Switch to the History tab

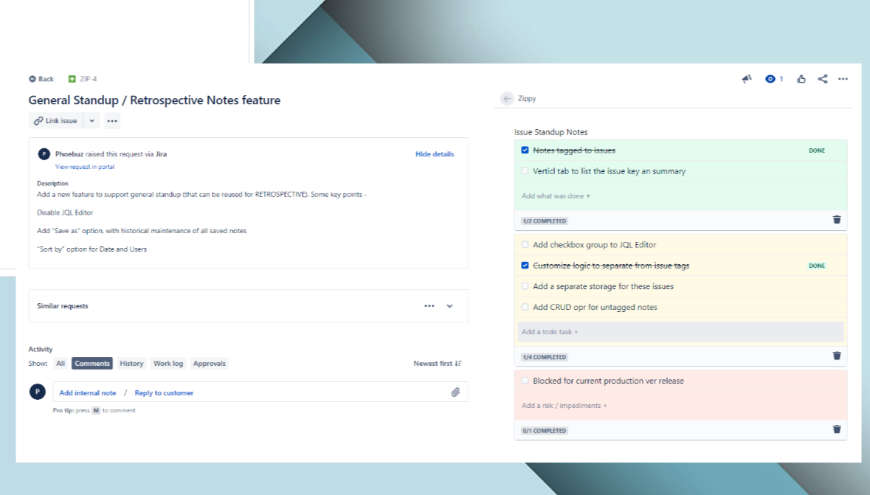(131, 363)
